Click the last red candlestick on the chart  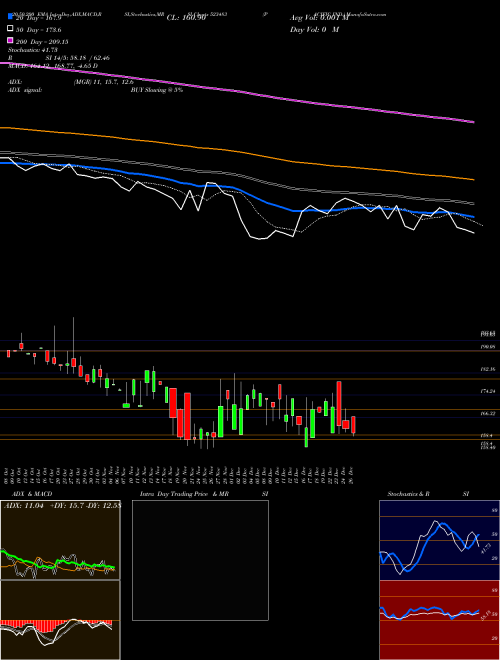click(354, 425)
